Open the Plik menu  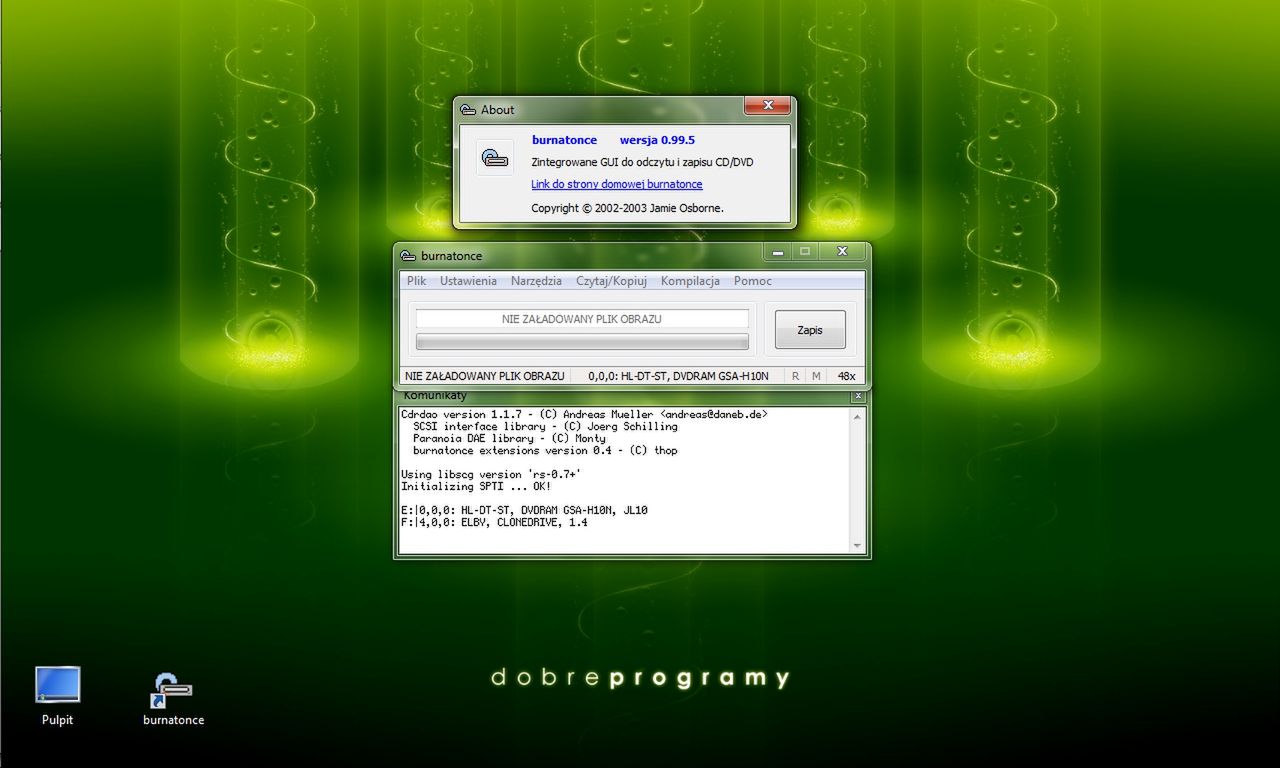(416, 281)
